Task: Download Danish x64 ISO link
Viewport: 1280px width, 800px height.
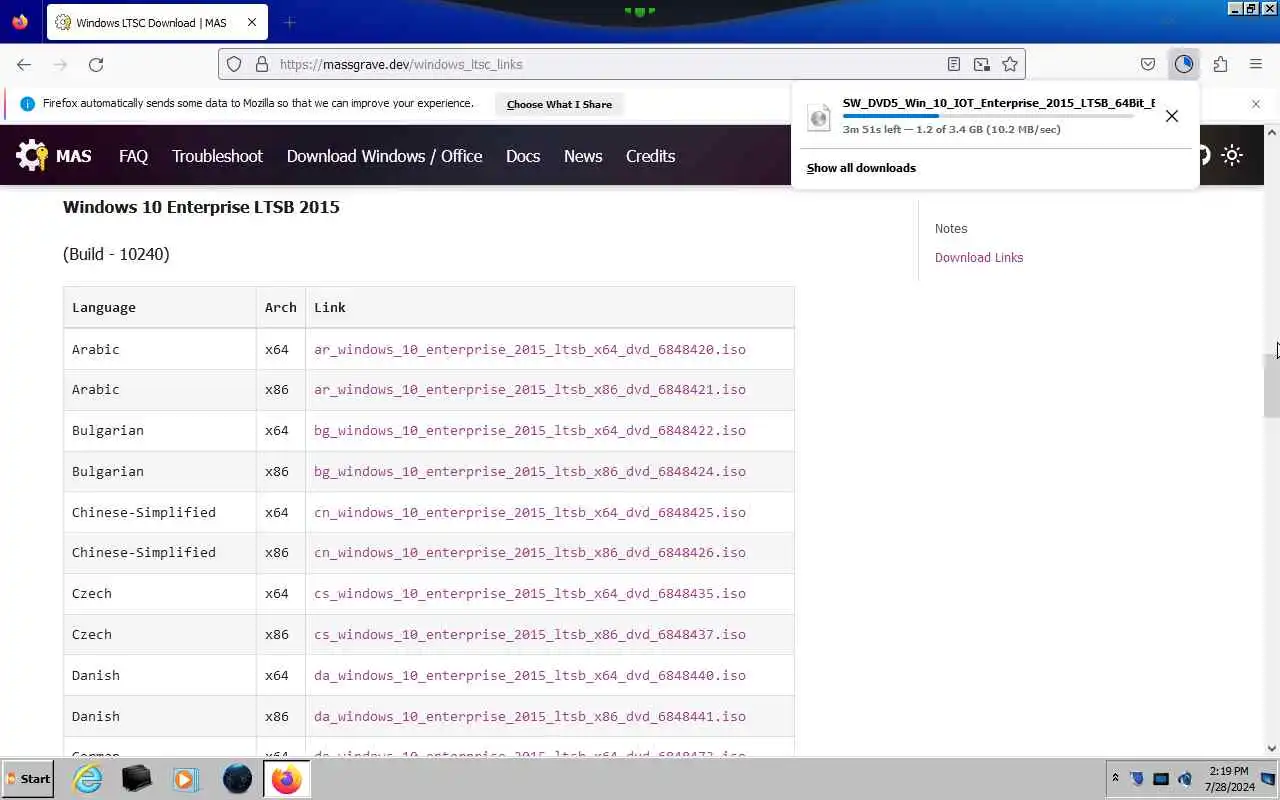Action: click(x=530, y=675)
